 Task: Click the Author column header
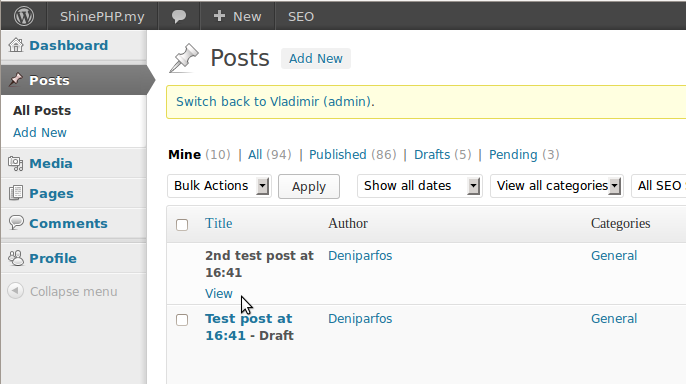348,223
